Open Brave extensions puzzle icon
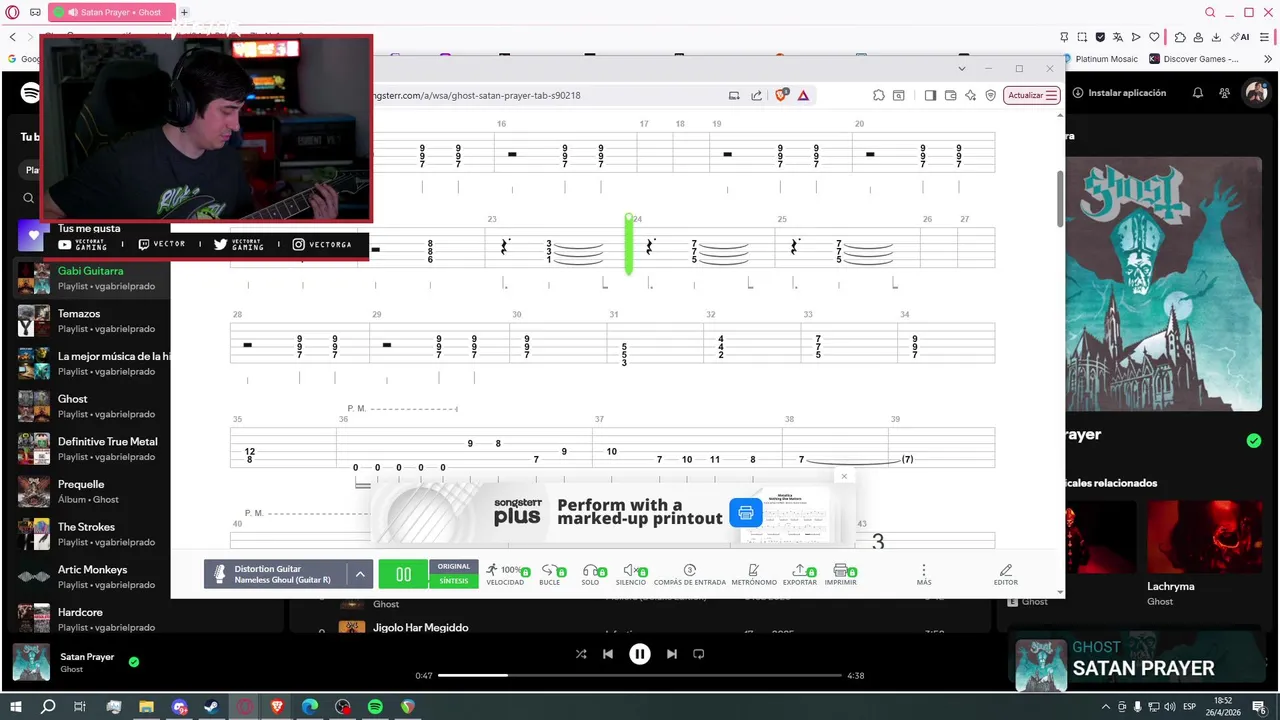The height and width of the screenshot is (720, 1280). pyautogui.click(x=878, y=95)
